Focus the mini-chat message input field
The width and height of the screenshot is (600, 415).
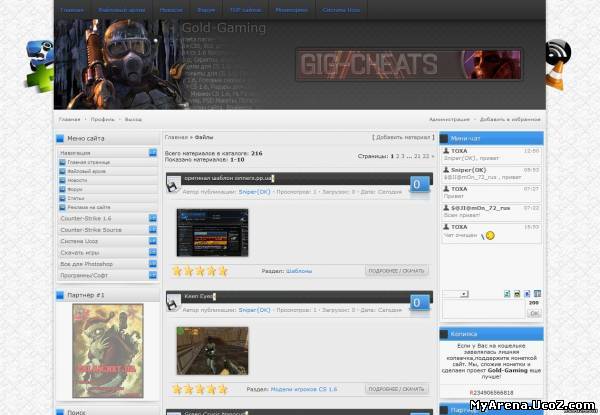click(484, 309)
